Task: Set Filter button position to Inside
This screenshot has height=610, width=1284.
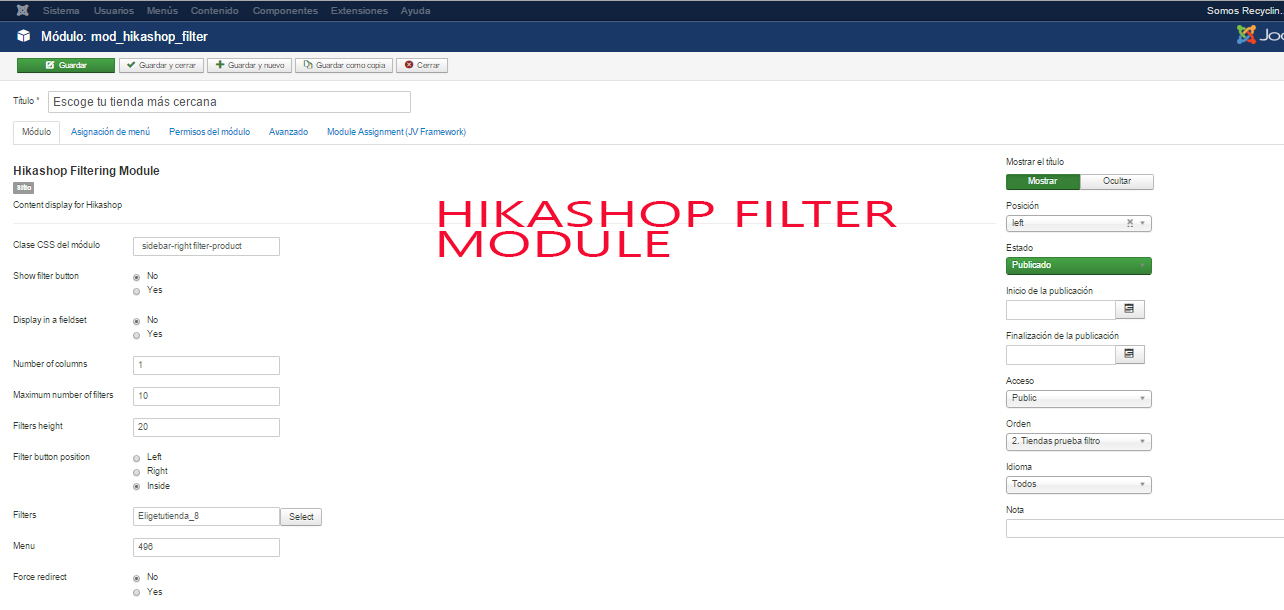Action: point(137,486)
